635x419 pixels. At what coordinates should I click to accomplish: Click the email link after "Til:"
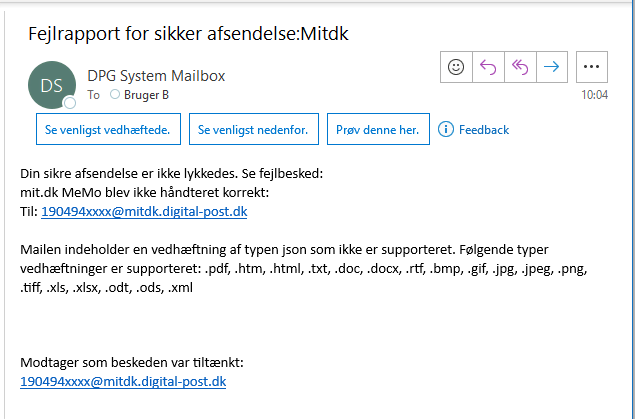coord(144,211)
